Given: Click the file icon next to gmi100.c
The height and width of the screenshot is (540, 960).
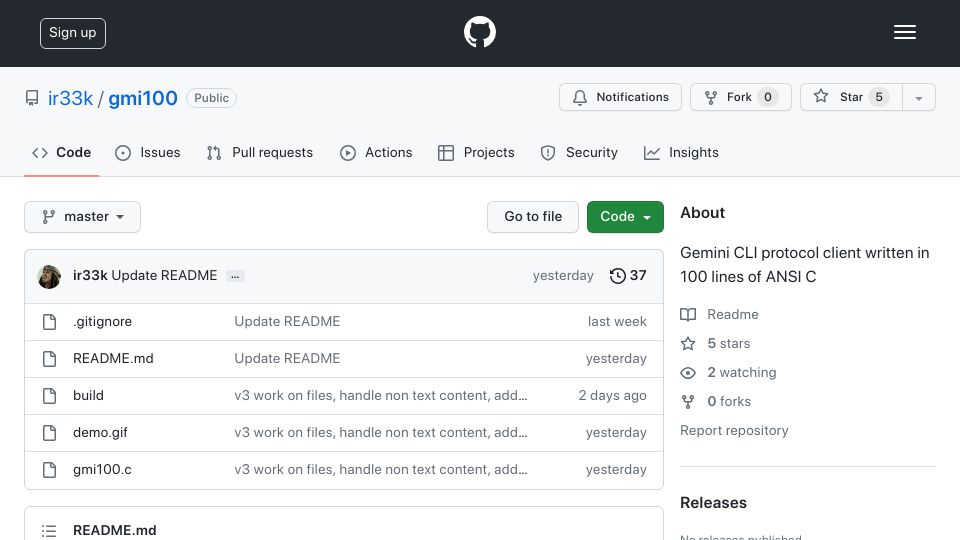Looking at the screenshot, I should (x=50, y=470).
